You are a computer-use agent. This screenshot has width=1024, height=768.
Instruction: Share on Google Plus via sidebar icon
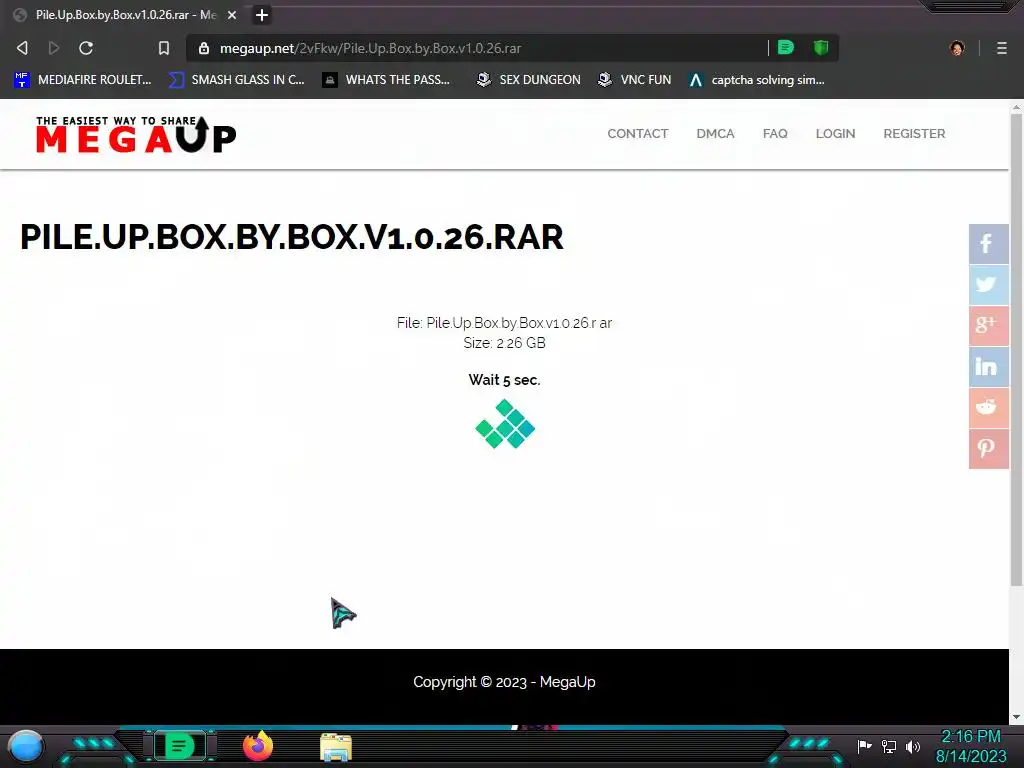coord(988,325)
